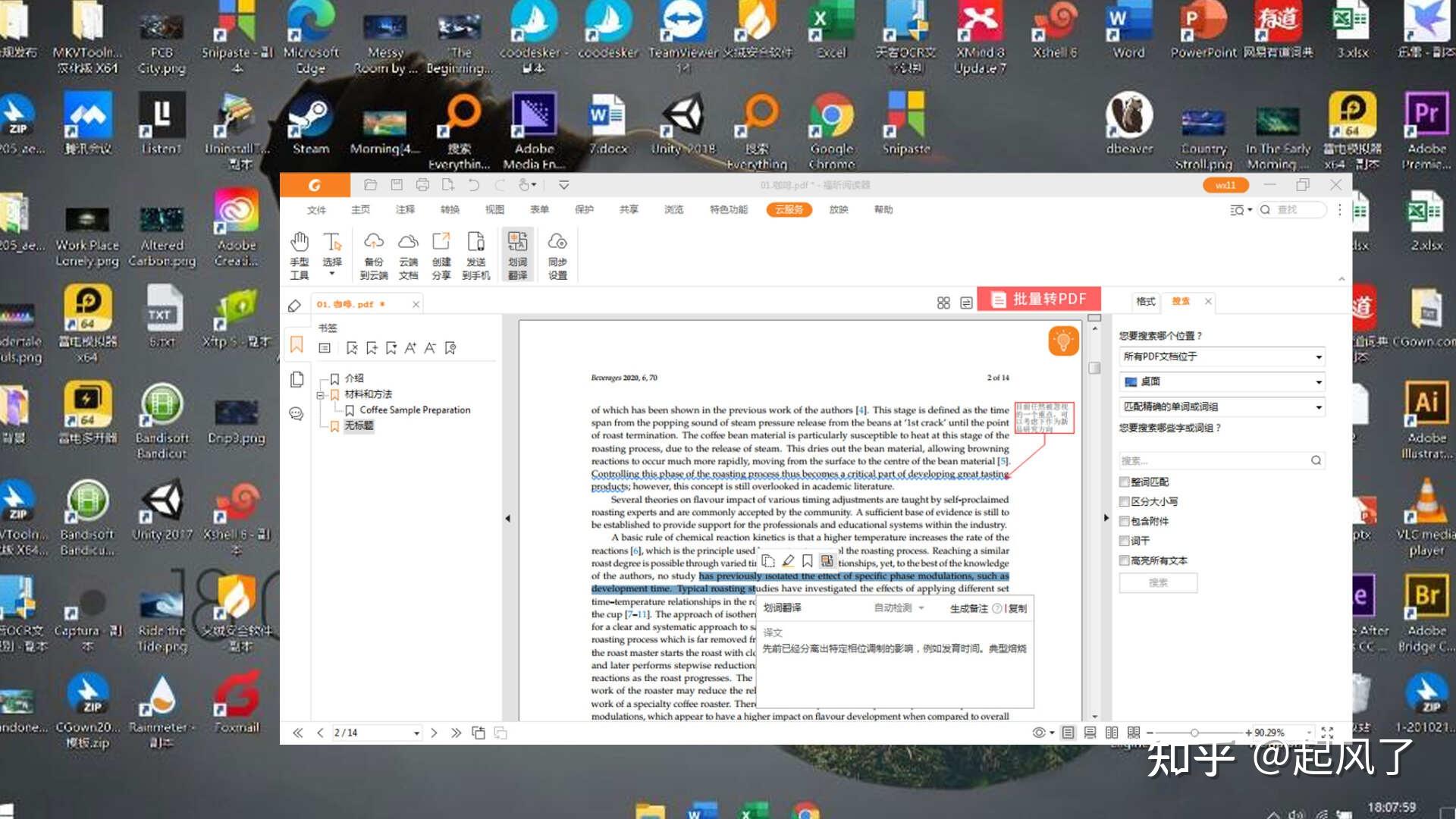Switch to the Comment (注释) ribbon tab
The width and height of the screenshot is (1456, 819).
coord(406,210)
